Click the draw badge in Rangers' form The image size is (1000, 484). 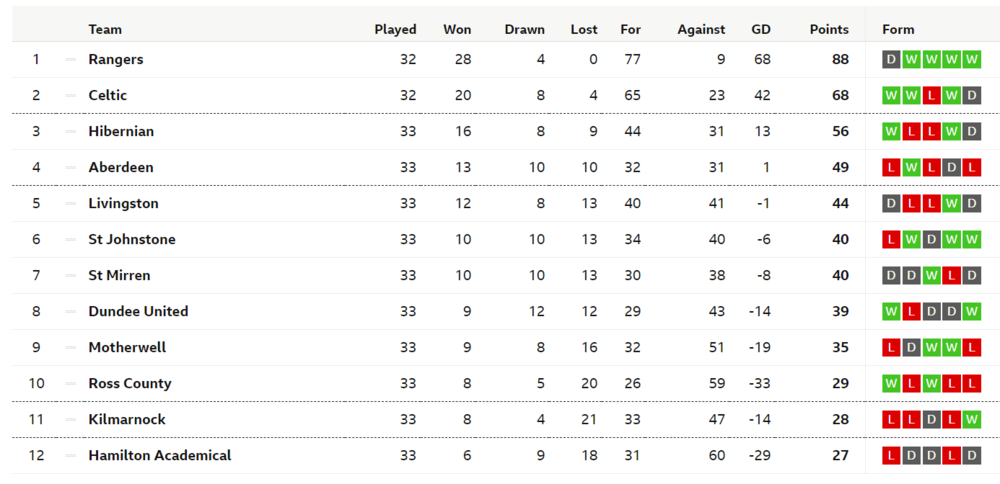click(891, 60)
